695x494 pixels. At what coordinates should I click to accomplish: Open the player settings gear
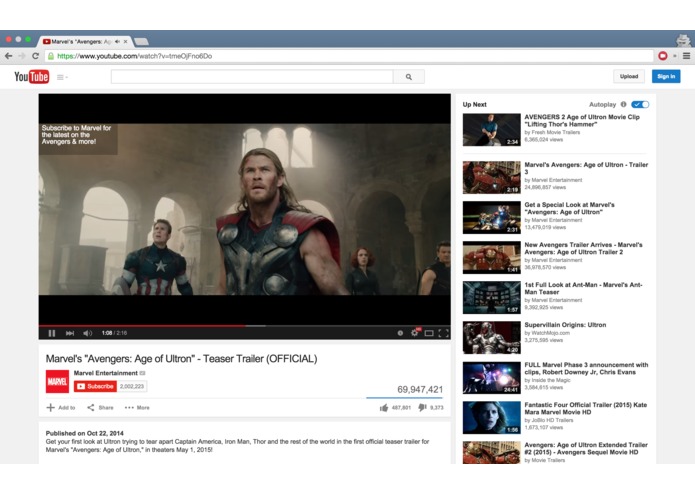click(x=414, y=333)
